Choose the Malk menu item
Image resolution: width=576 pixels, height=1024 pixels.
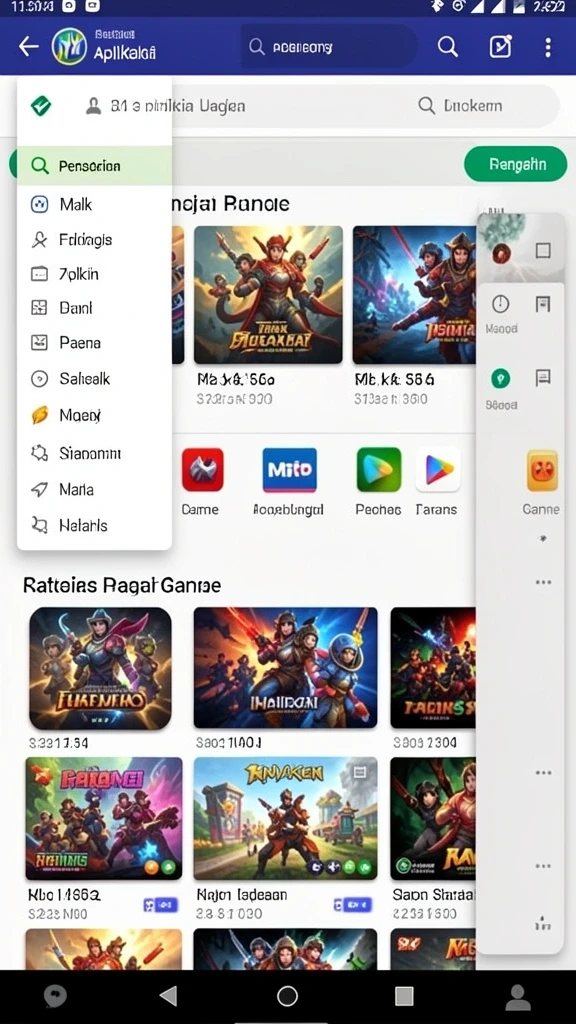click(x=95, y=204)
